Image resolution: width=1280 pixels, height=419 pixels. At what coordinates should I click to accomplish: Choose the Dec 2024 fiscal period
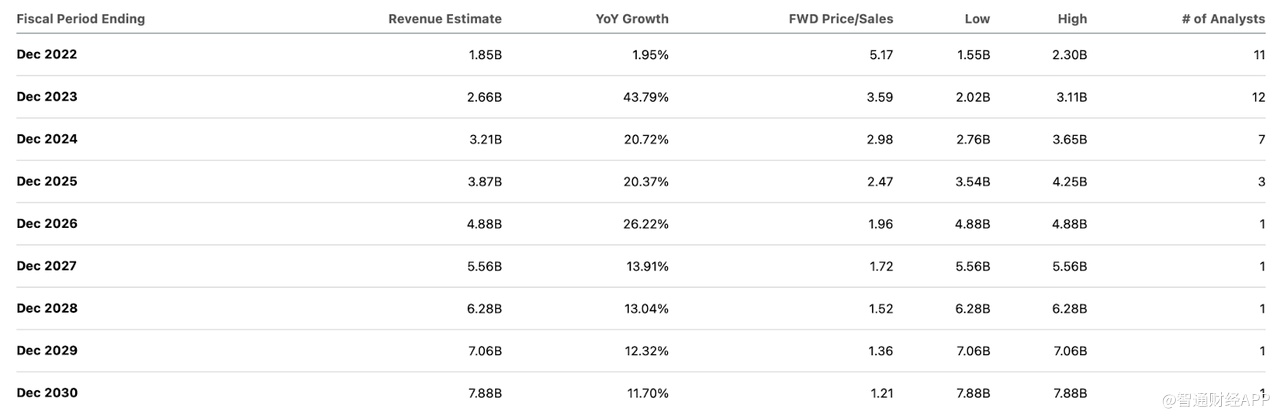coord(47,139)
